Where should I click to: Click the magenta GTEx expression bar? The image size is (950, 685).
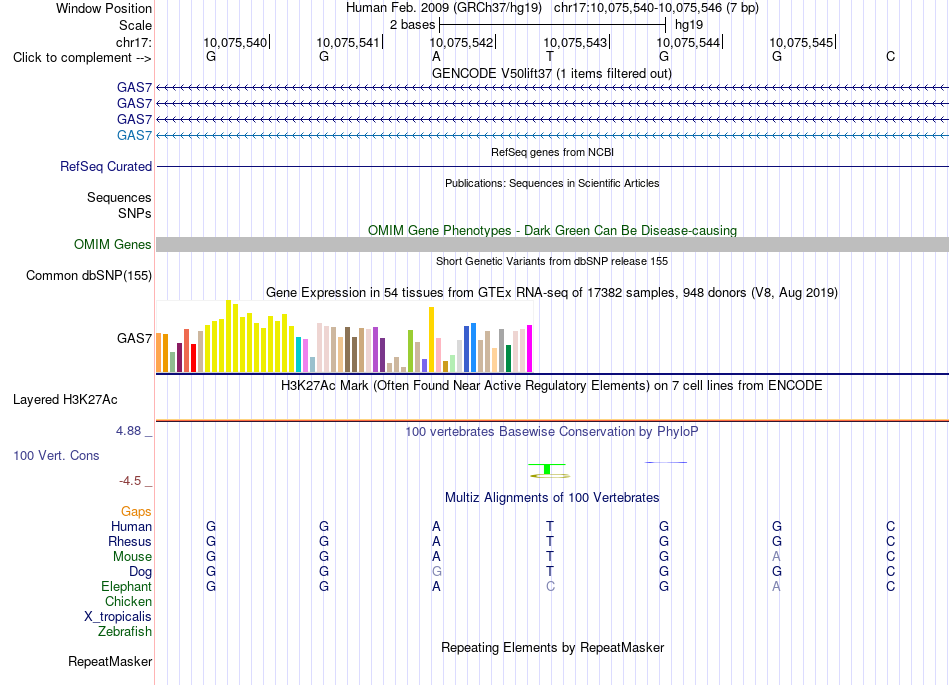coord(530,348)
